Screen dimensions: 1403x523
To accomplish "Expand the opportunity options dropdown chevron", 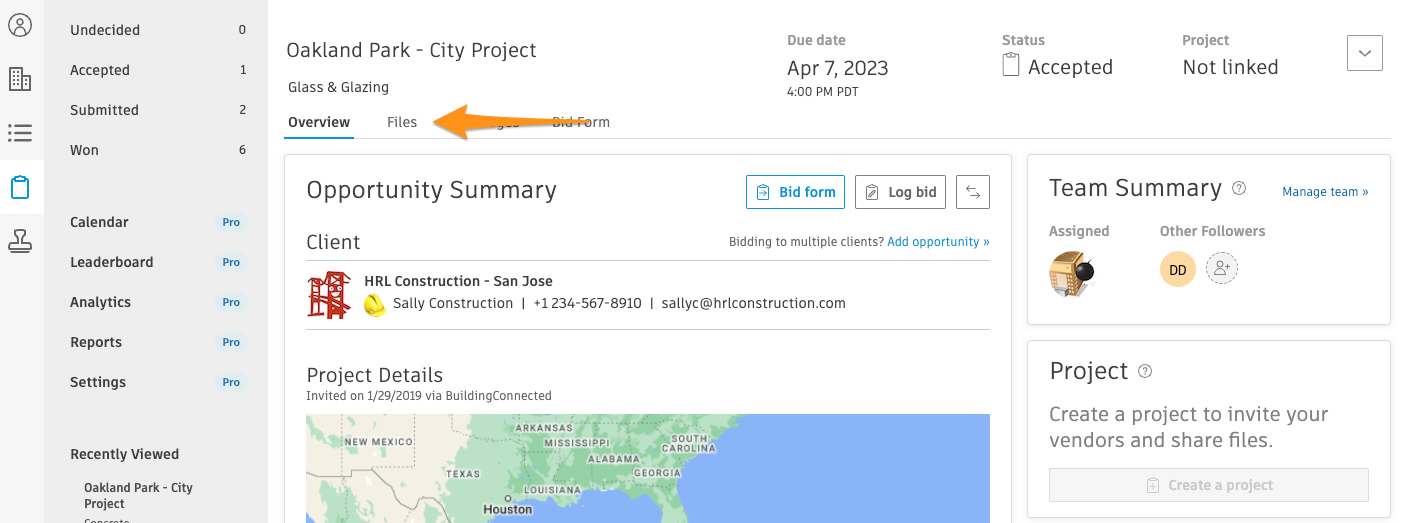I will click(x=1365, y=53).
